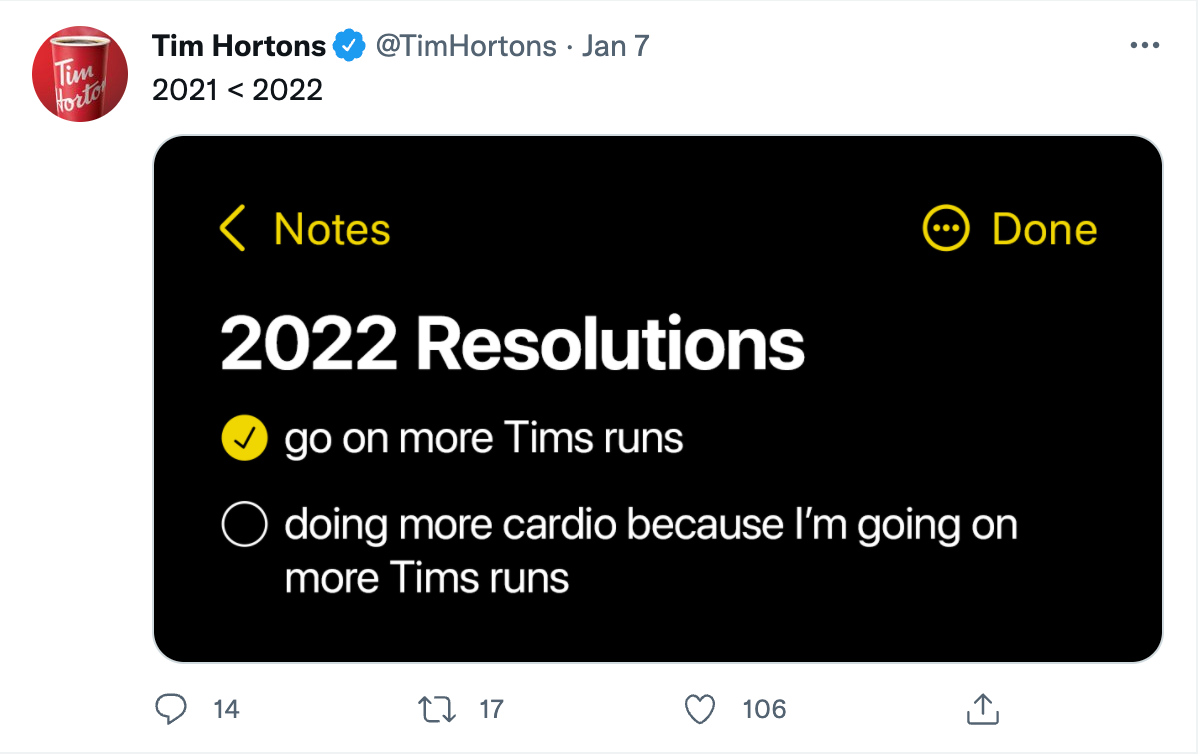Click the reply speech bubble icon
The width and height of the screenshot is (1198, 754).
click(x=170, y=709)
